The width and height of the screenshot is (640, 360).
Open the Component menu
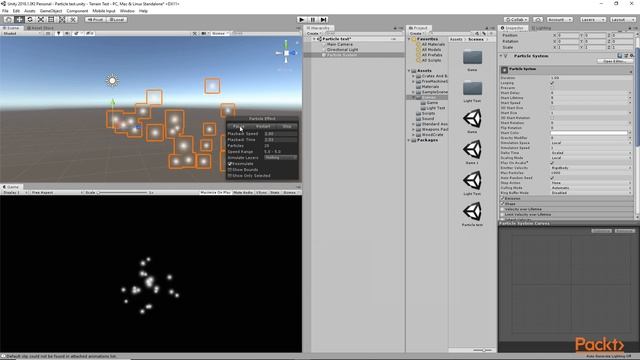click(77, 11)
